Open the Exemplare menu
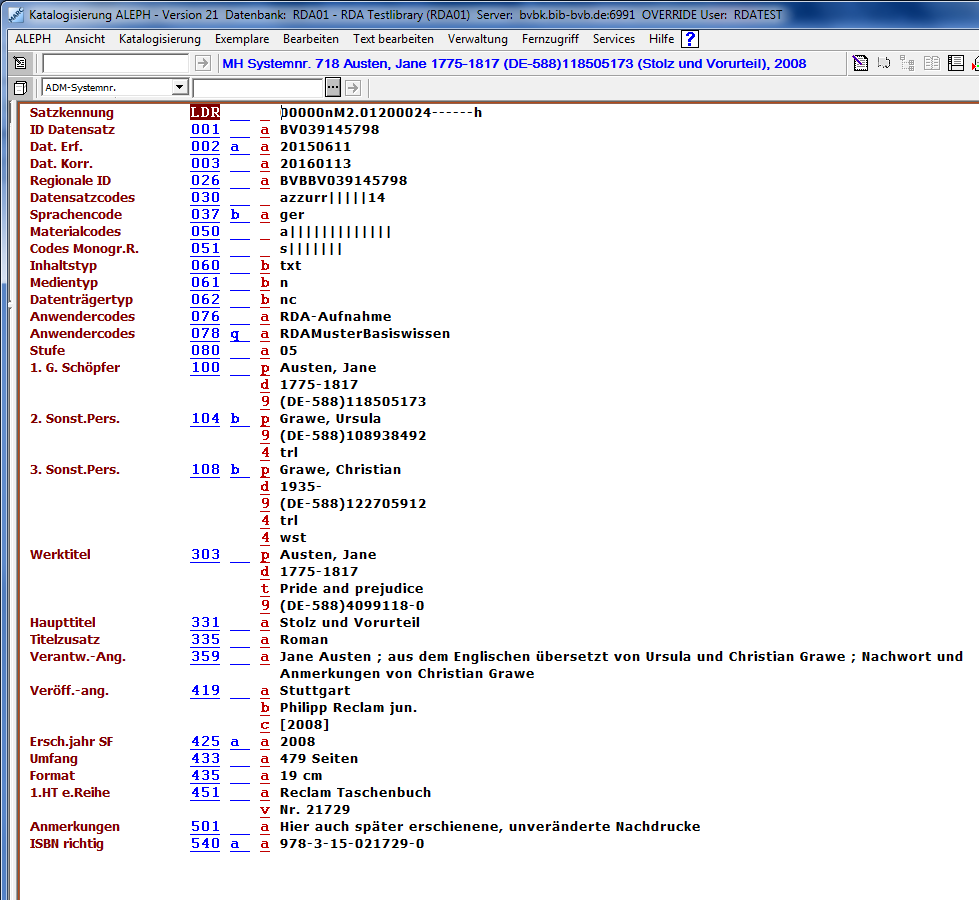 (x=241, y=39)
